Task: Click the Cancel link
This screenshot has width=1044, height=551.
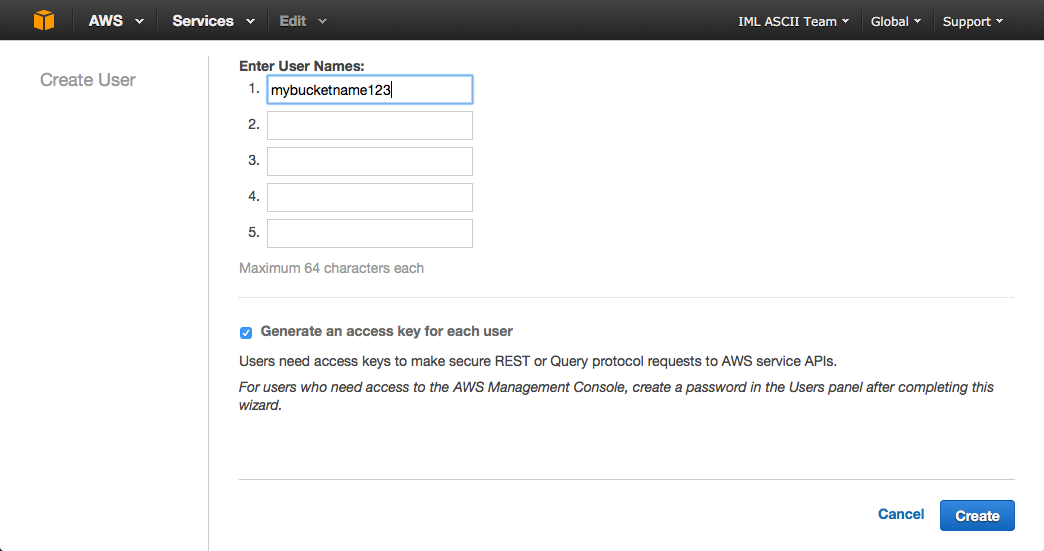Action: coord(901,514)
